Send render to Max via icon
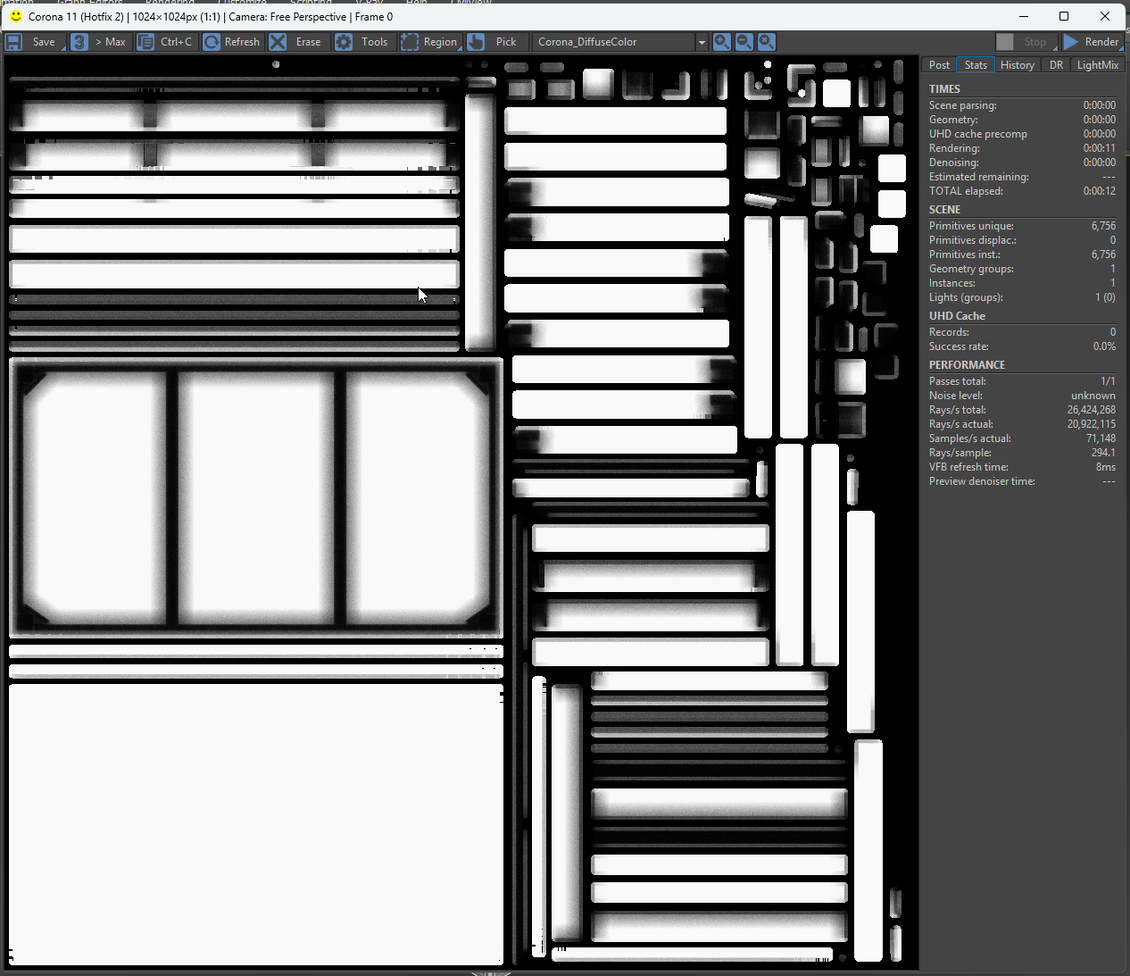Viewport: 1130px width, 976px height. pyautogui.click(x=79, y=42)
